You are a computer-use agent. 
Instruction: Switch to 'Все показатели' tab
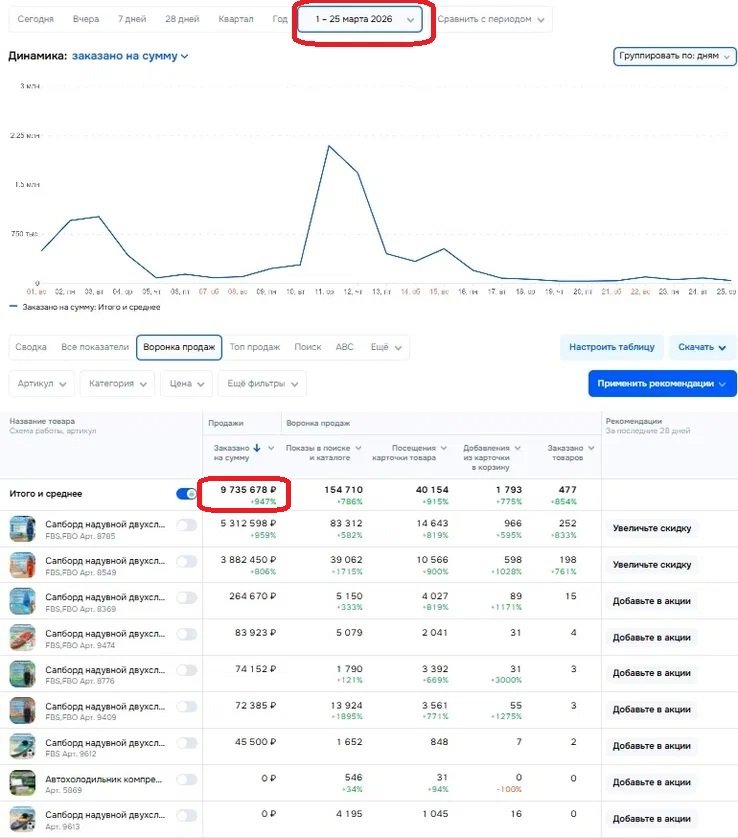coord(95,347)
